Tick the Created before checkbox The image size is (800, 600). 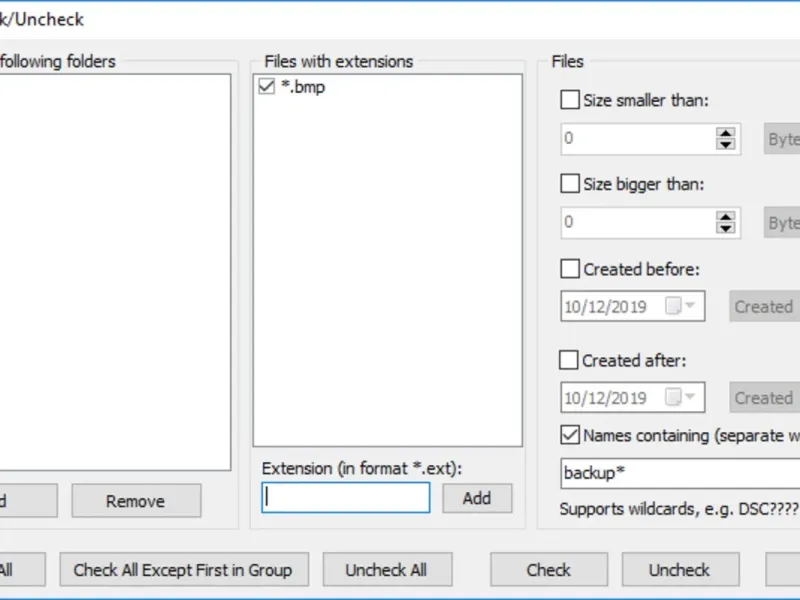570,269
